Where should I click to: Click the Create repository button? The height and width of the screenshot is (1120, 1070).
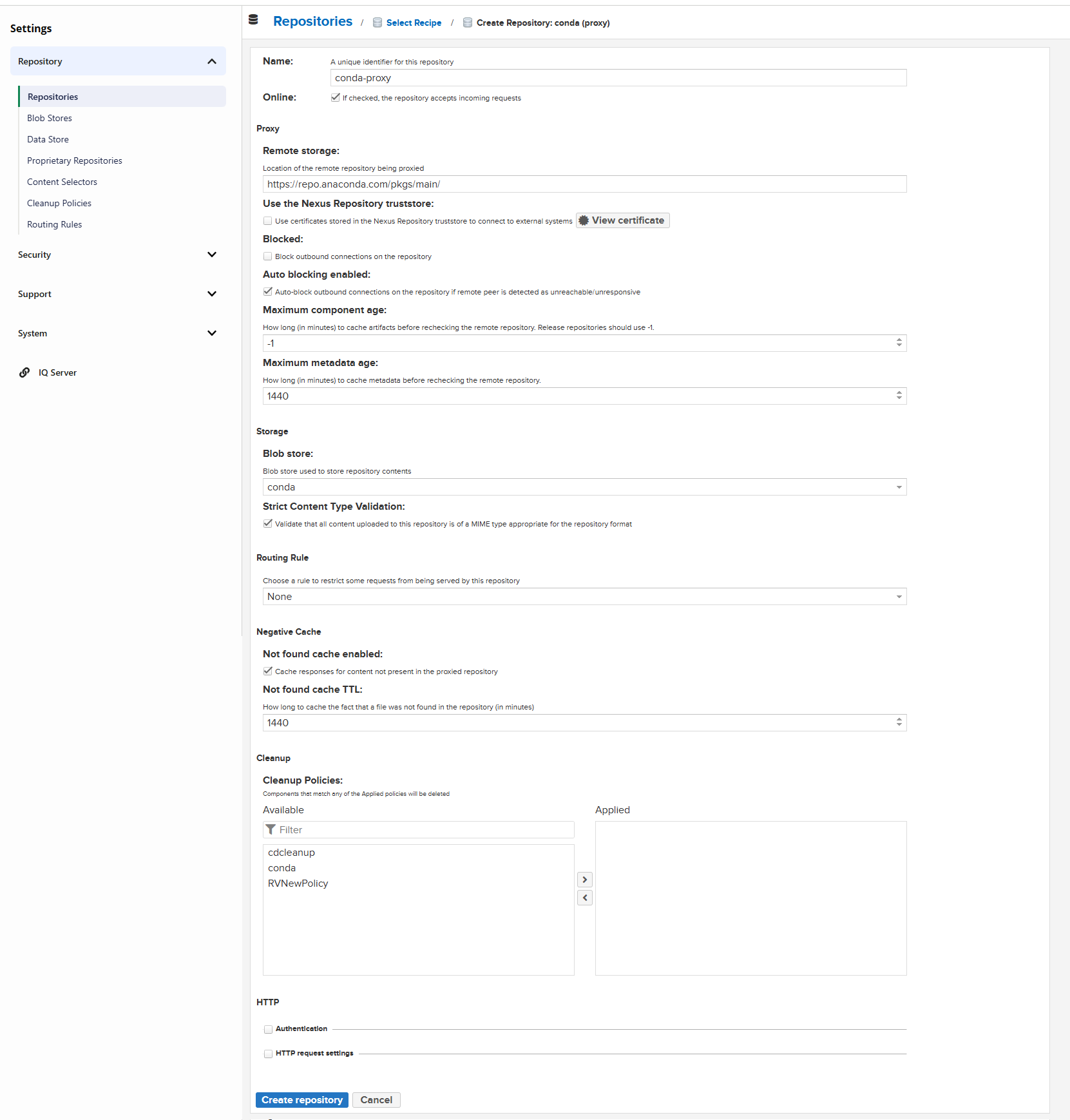[x=302, y=1100]
